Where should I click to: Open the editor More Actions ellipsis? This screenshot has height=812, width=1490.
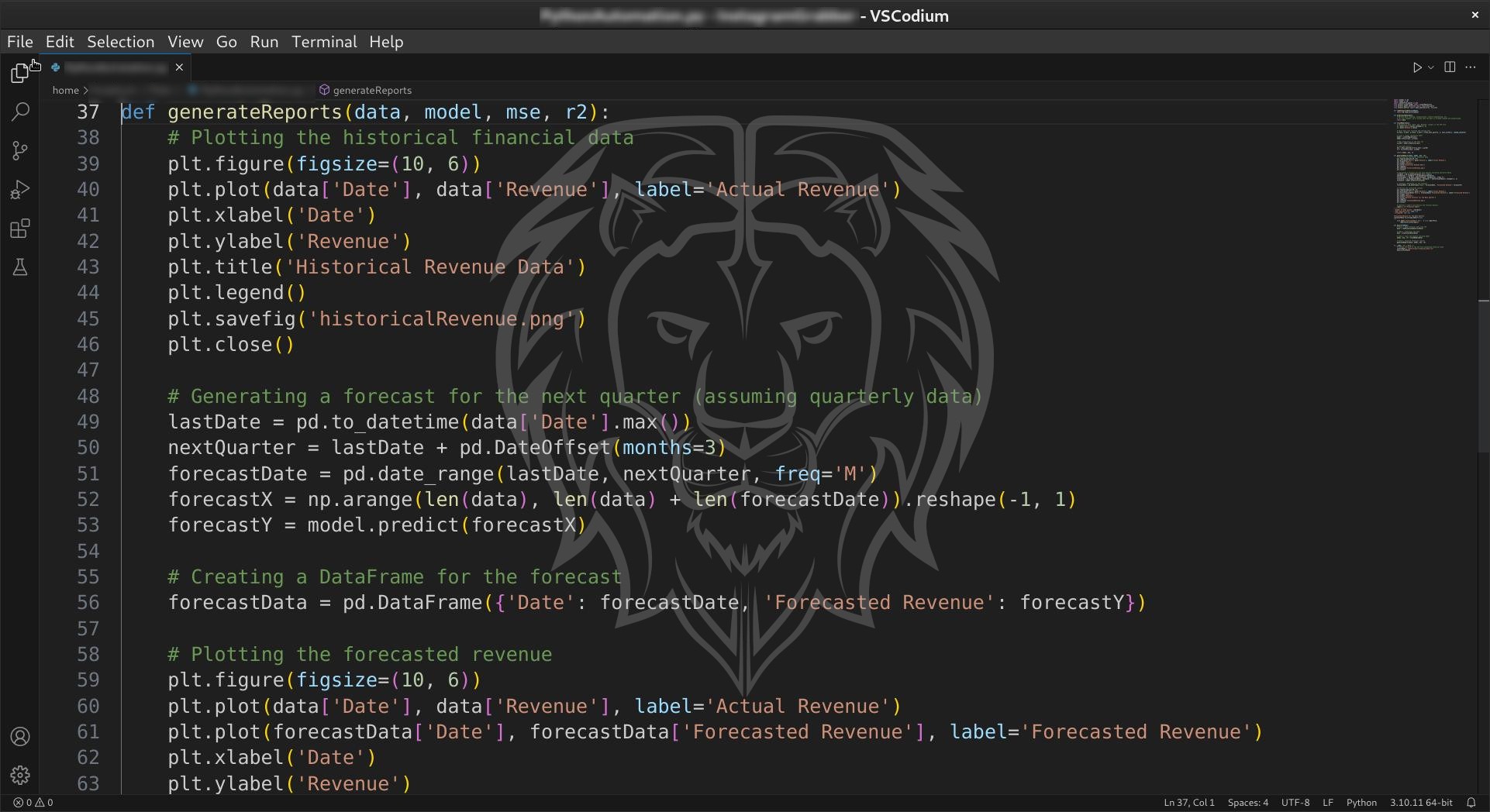tap(1471, 67)
